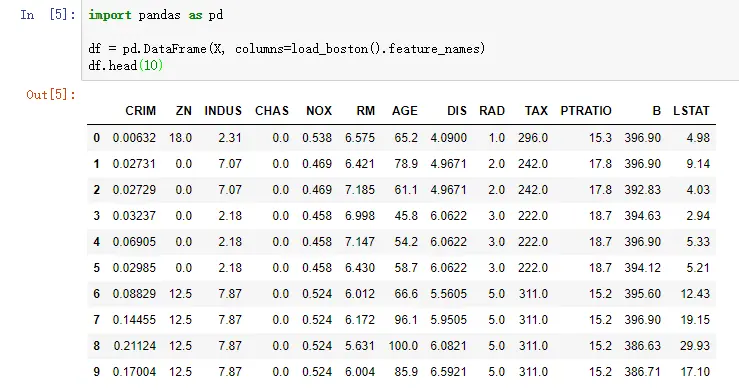Select LSTAT value 5.33
This screenshot has width=739, height=390.
tap(698, 241)
